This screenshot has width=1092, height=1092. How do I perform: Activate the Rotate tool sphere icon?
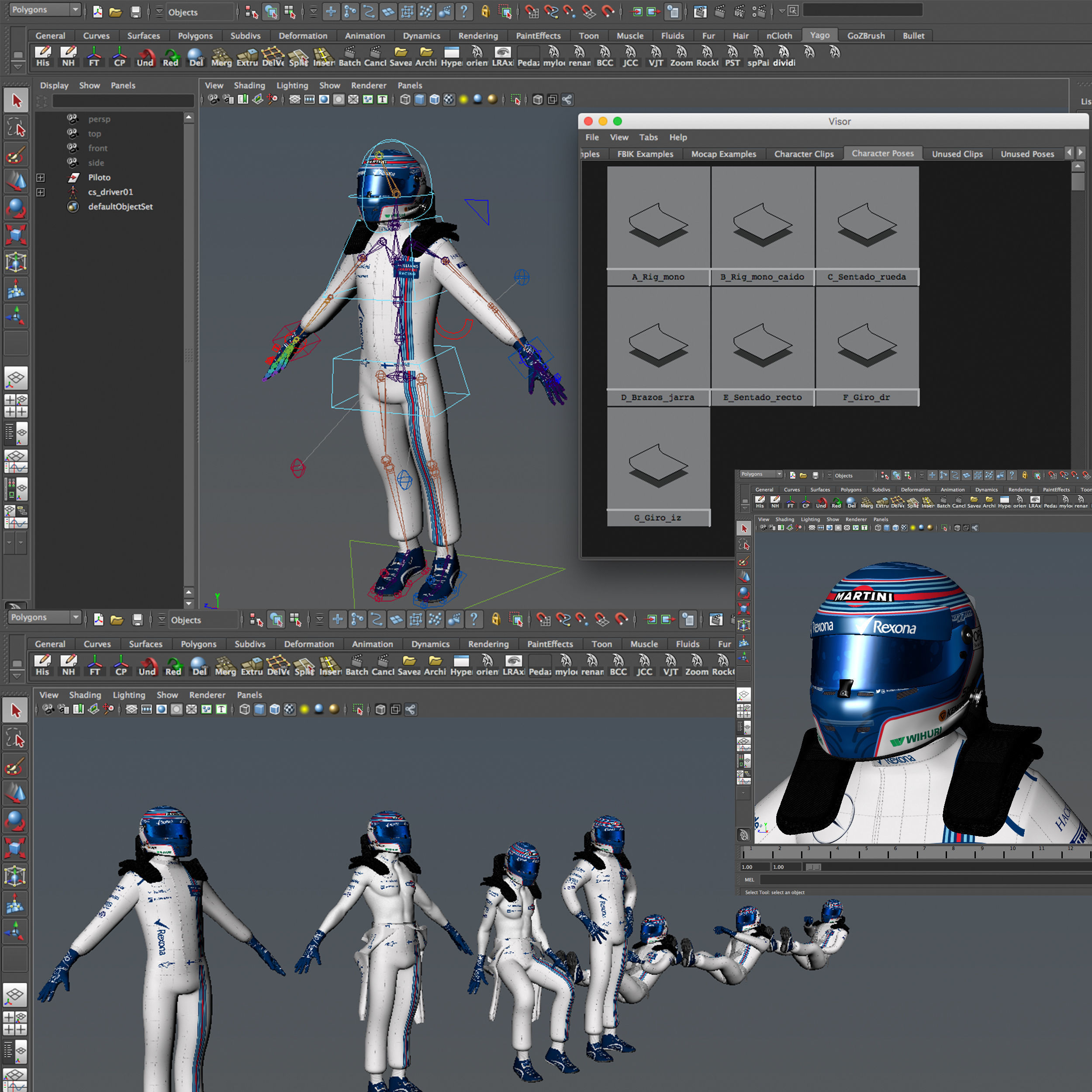pos(17,208)
